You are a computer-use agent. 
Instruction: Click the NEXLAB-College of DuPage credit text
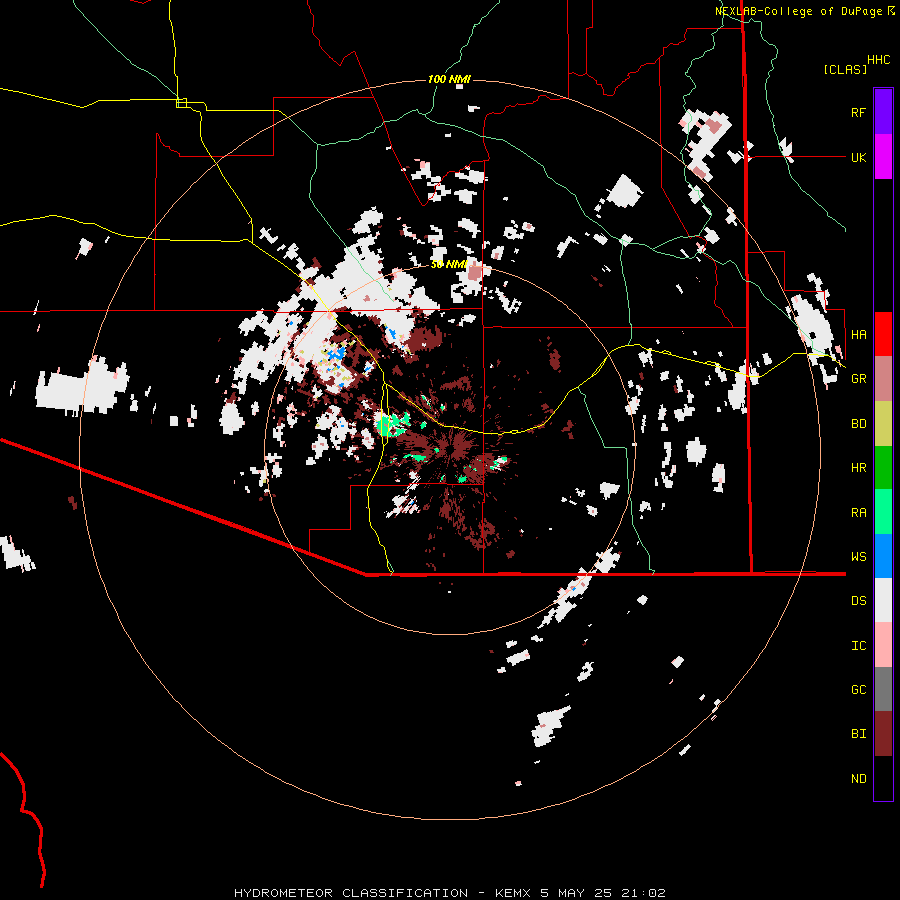tap(798, 11)
